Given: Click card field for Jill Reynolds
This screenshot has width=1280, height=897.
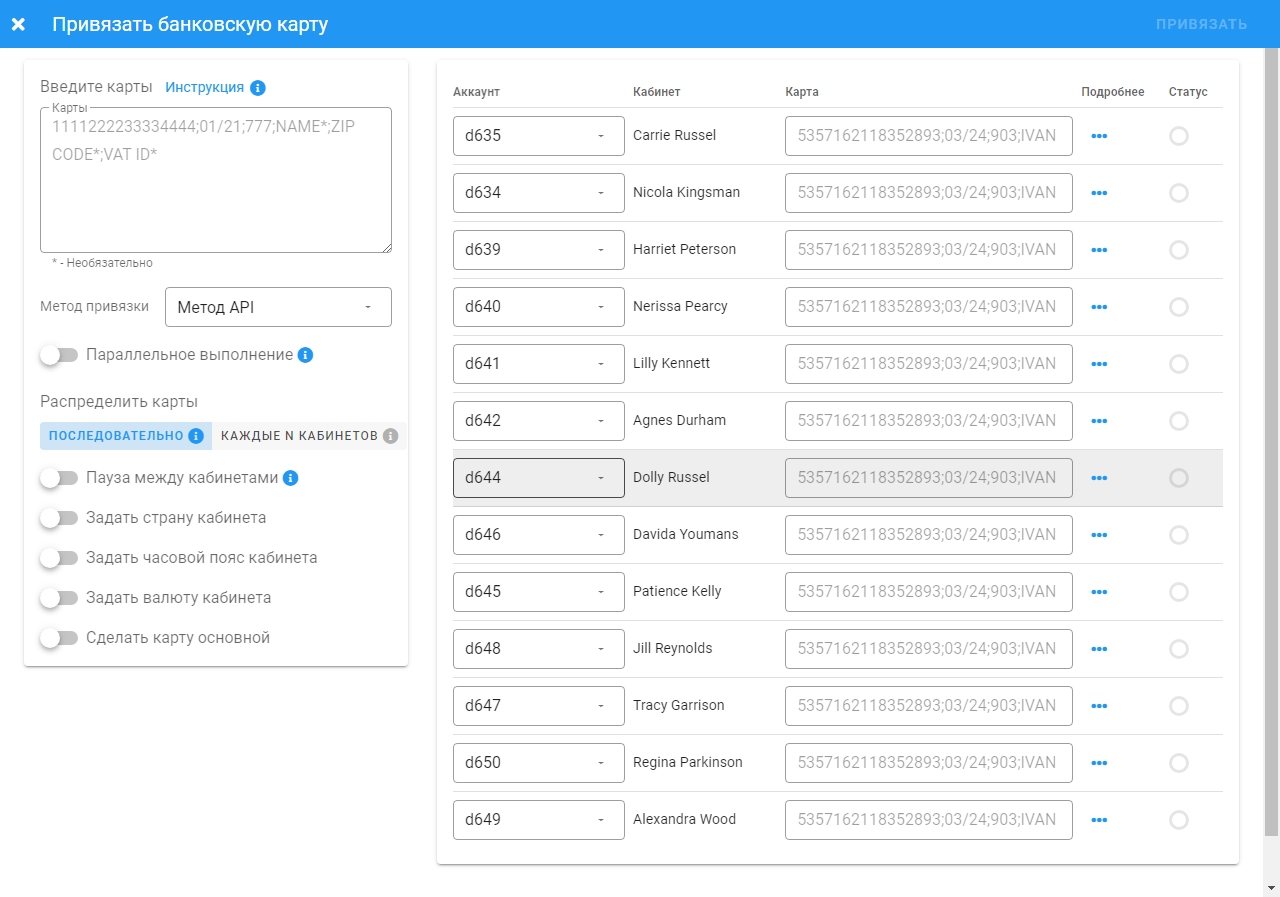Looking at the screenshot, I should coord(929,649).
